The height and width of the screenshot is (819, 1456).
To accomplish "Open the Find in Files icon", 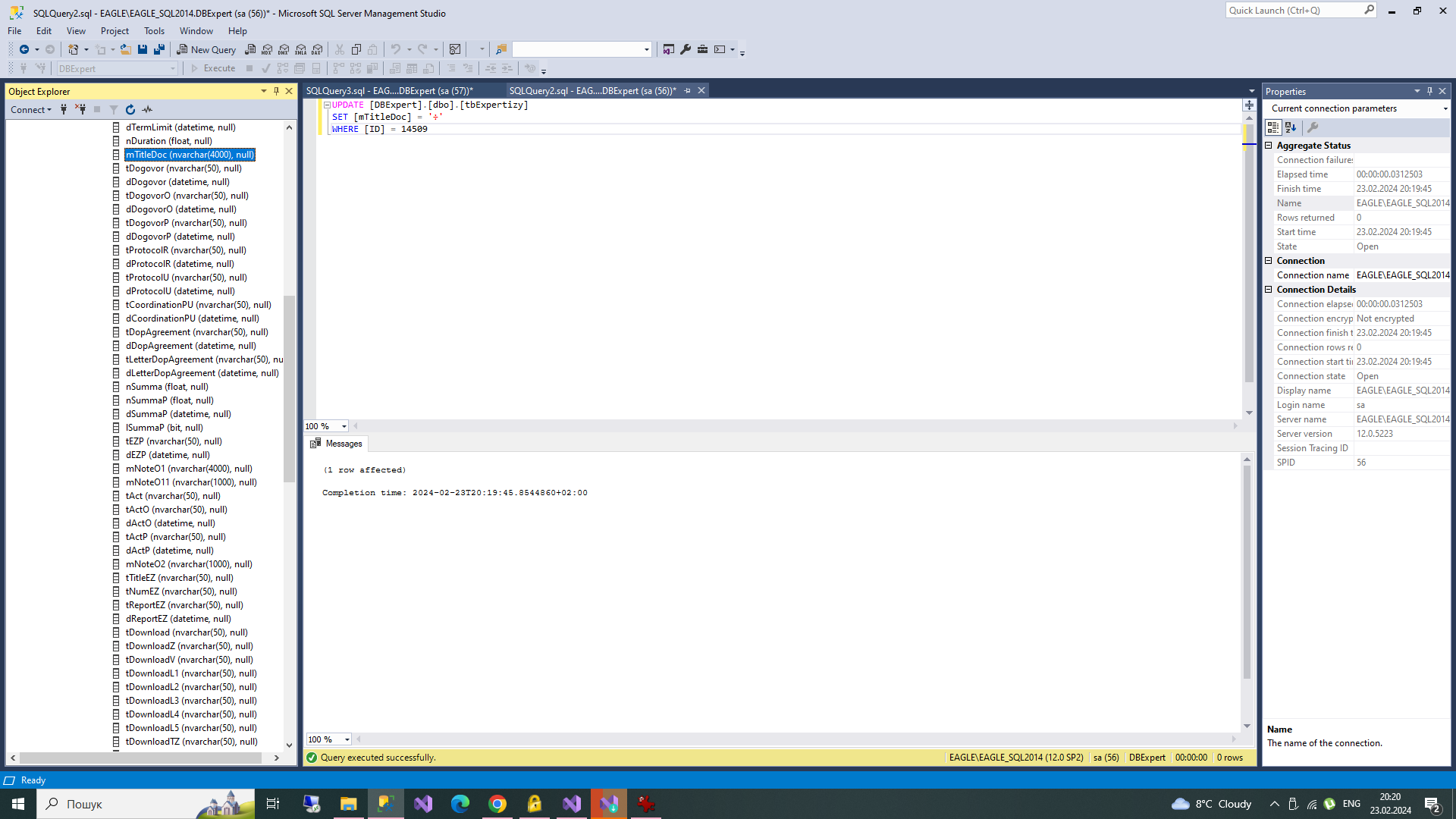I will coord(500,49).
